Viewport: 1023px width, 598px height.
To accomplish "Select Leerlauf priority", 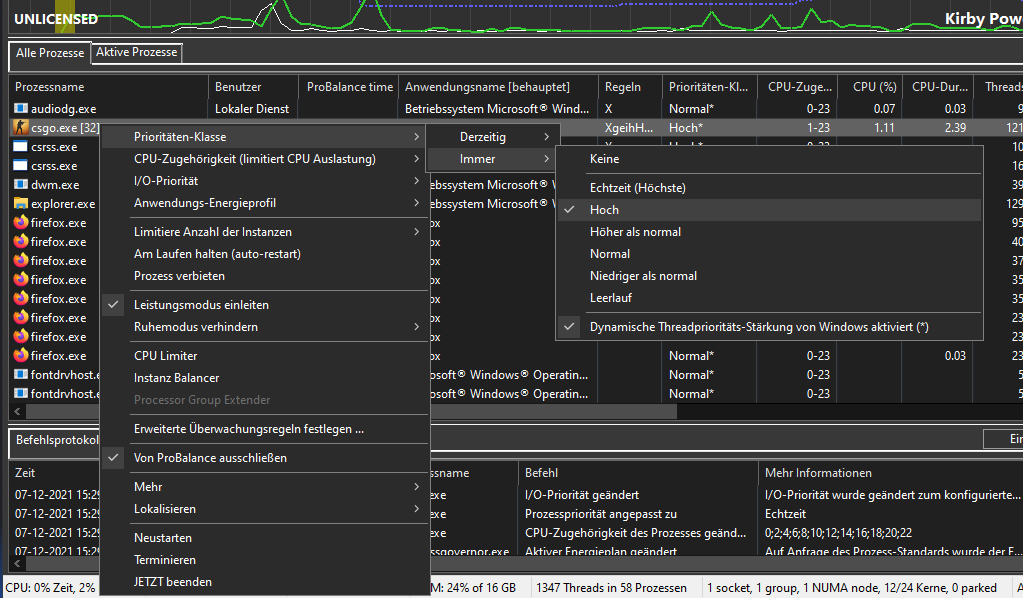I will pos(769,297).
